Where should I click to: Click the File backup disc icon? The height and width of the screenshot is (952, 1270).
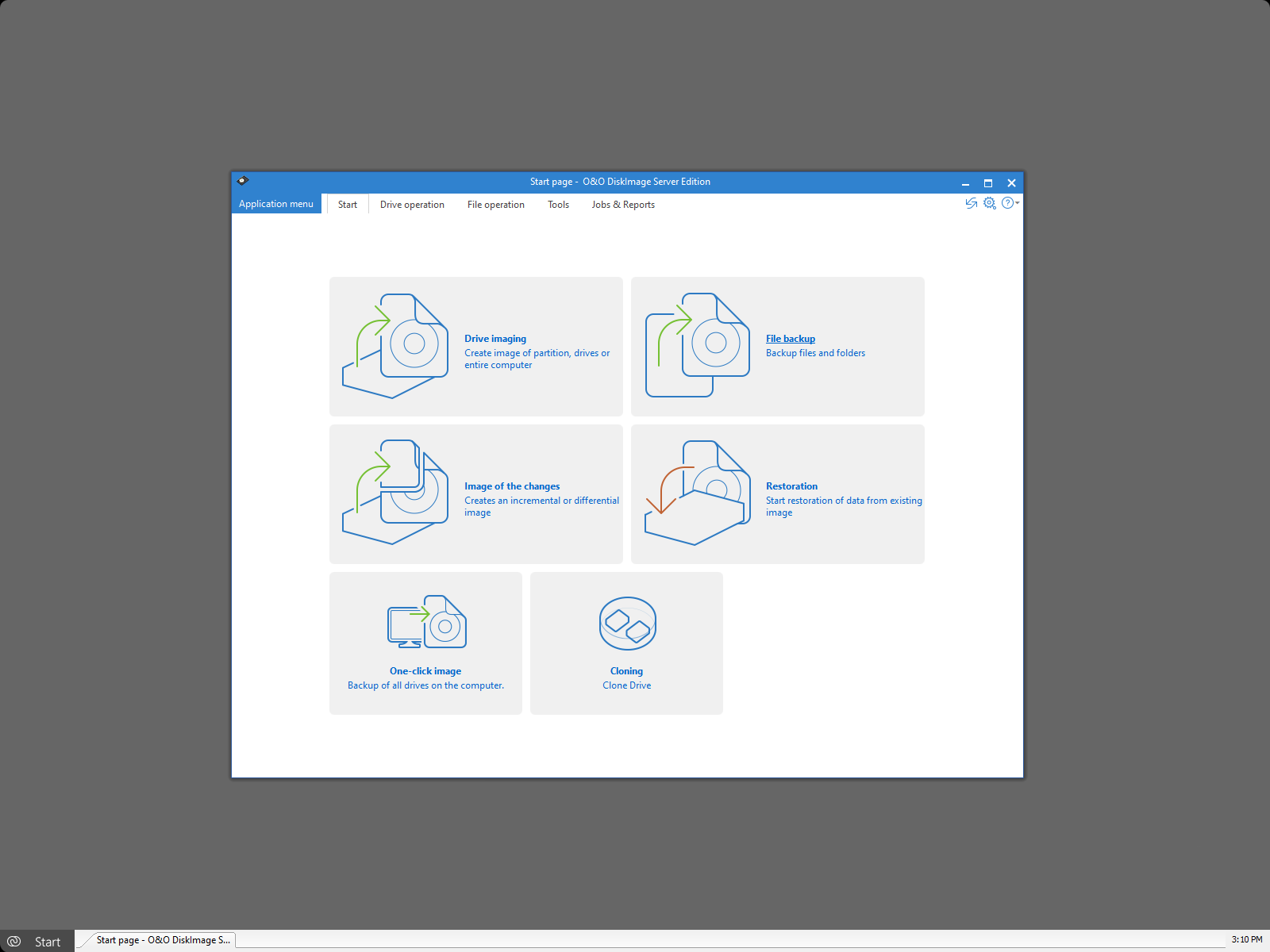point(698,345)
